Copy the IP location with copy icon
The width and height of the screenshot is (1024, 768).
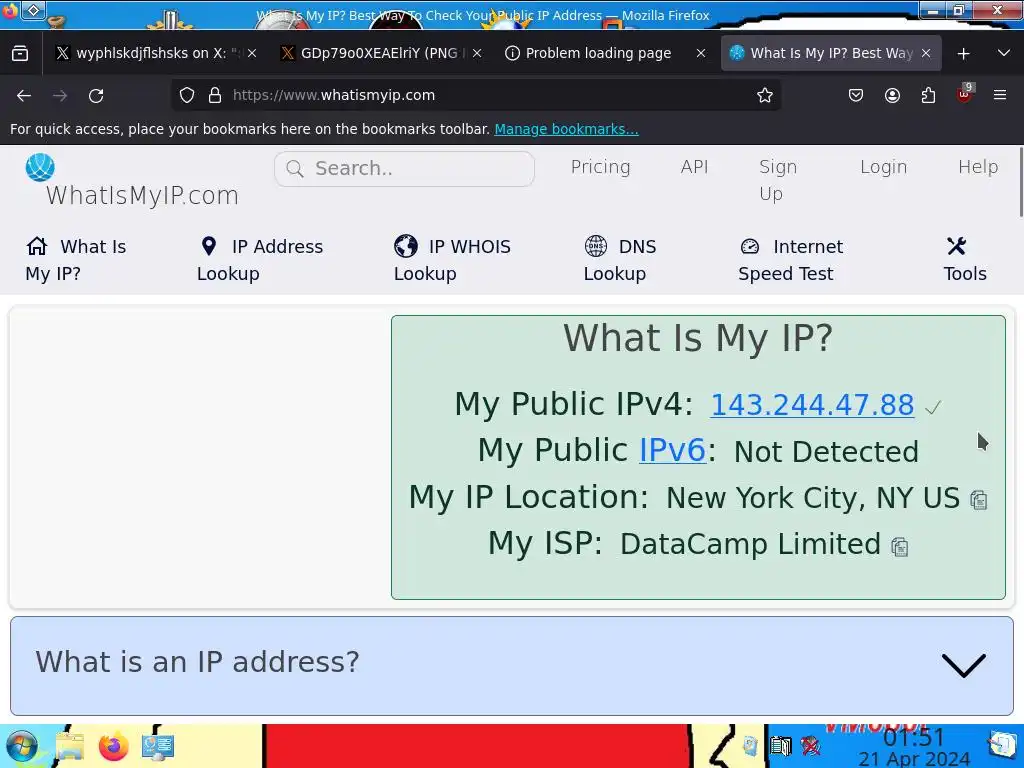click(x=978, y=500)
